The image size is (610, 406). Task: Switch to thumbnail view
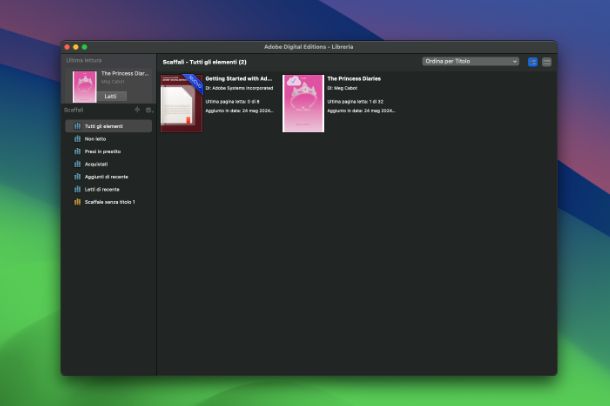(533, 62)
